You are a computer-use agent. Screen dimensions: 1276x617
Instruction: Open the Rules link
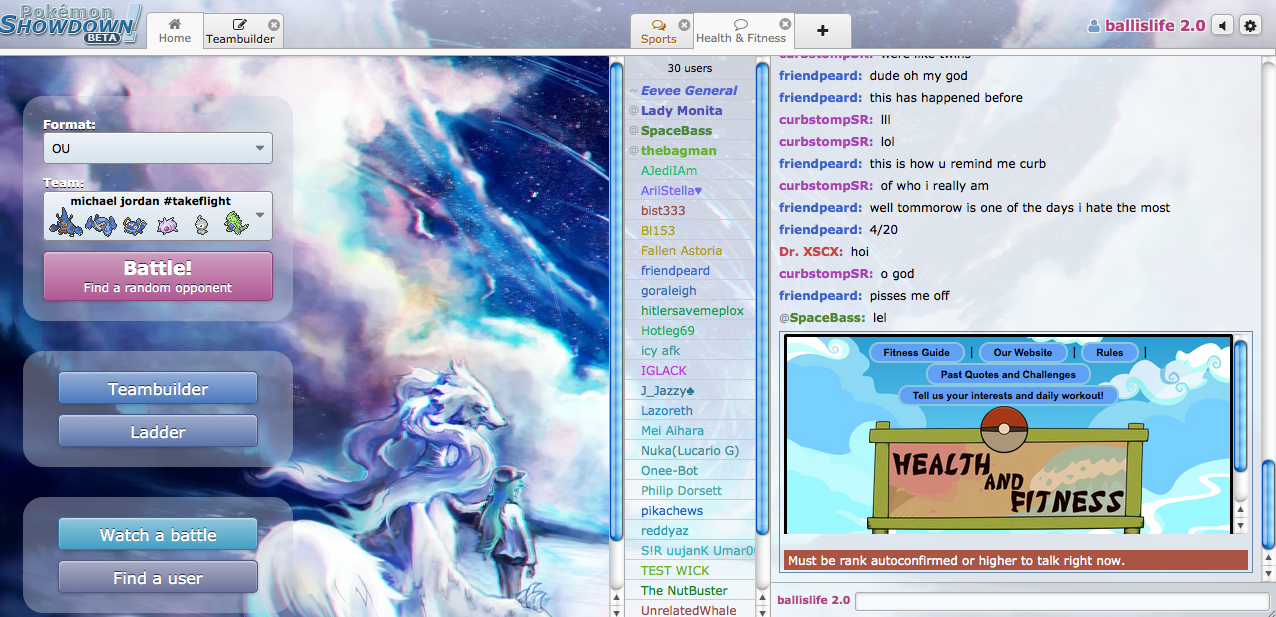(1110, 352)
